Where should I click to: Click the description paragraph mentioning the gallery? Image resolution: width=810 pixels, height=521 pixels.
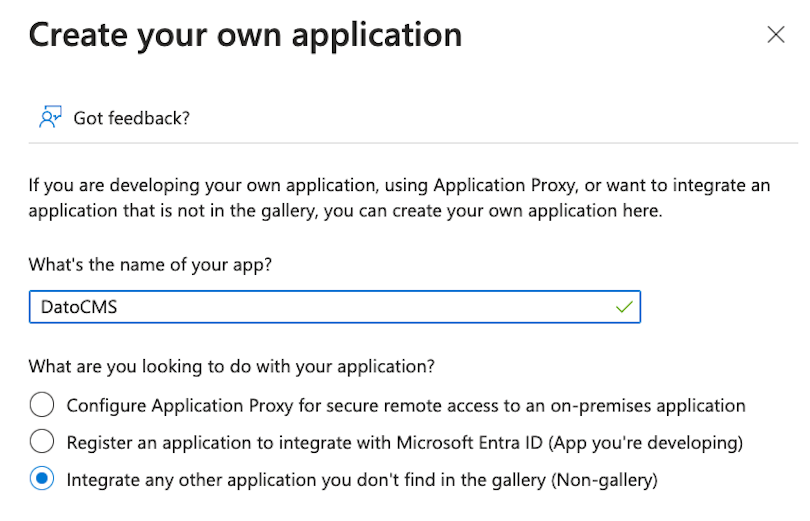[x=399, y=198]
